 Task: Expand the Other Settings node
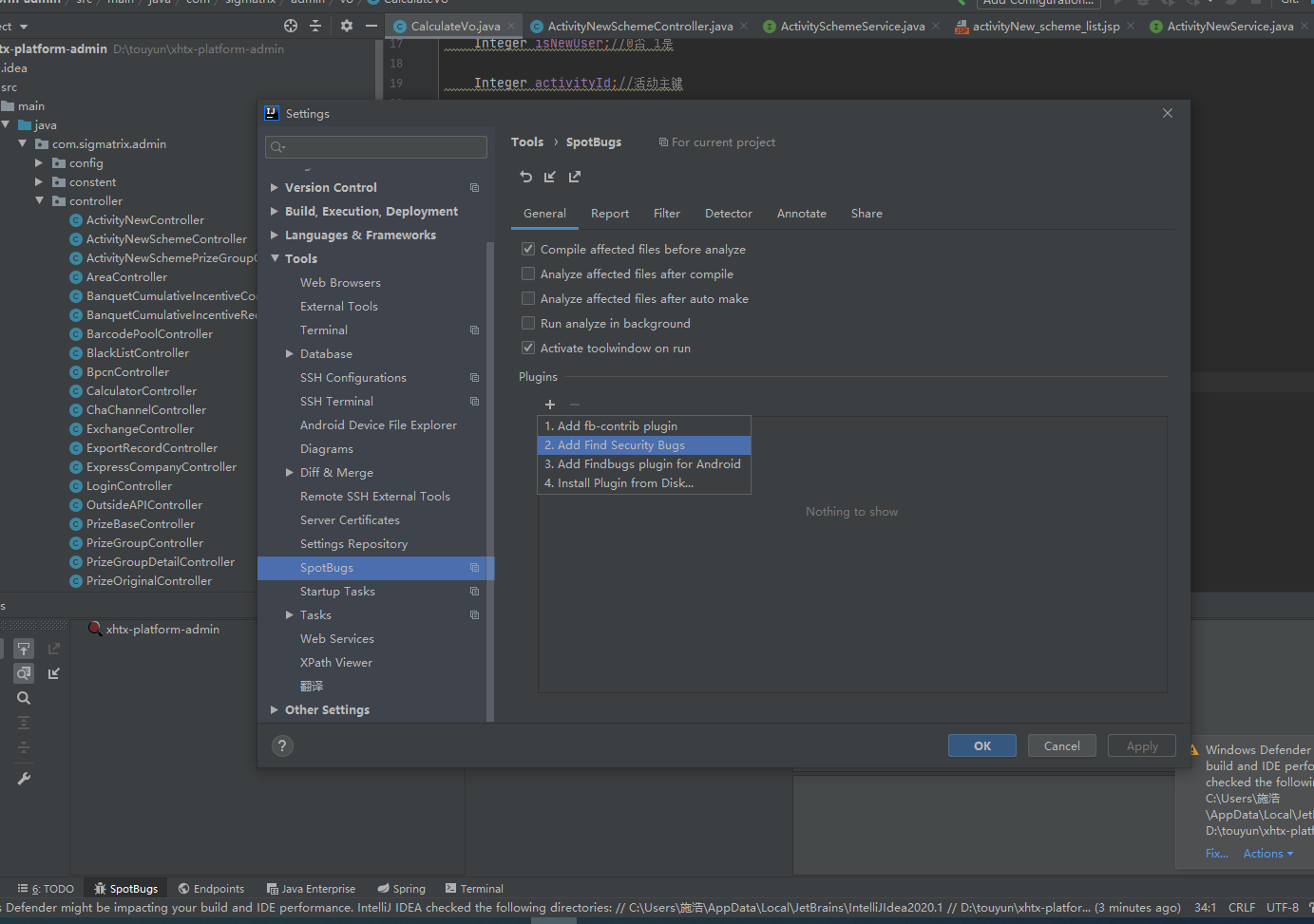275,710
